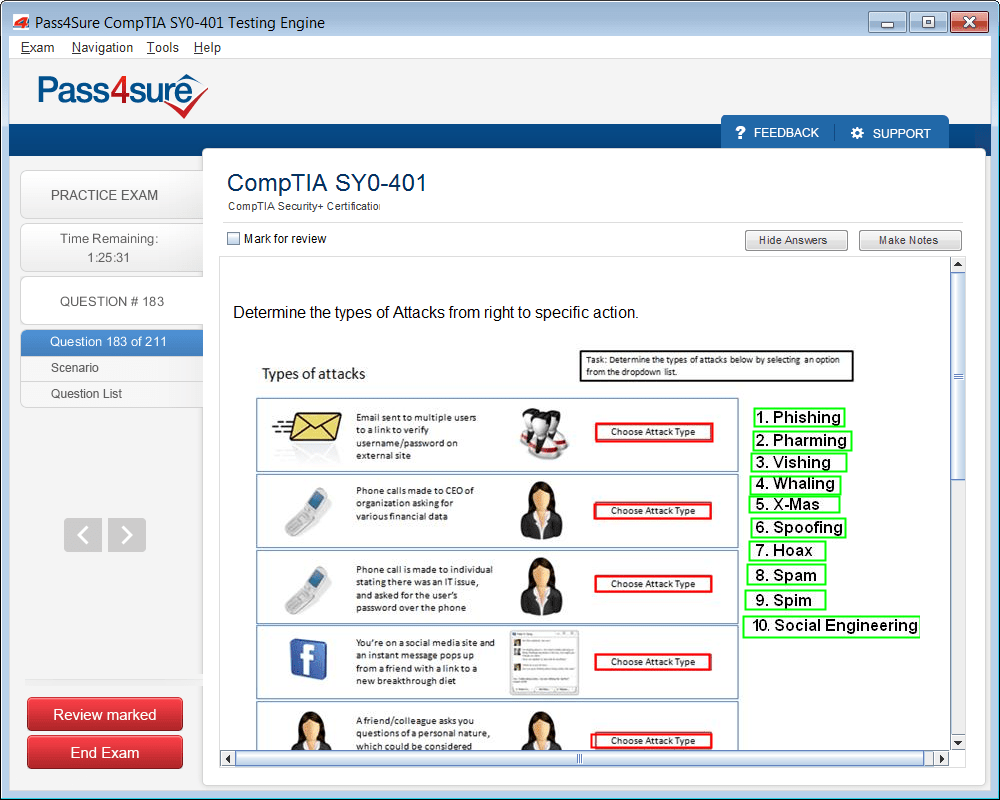Click the End Exam button

tap(105, 753)
